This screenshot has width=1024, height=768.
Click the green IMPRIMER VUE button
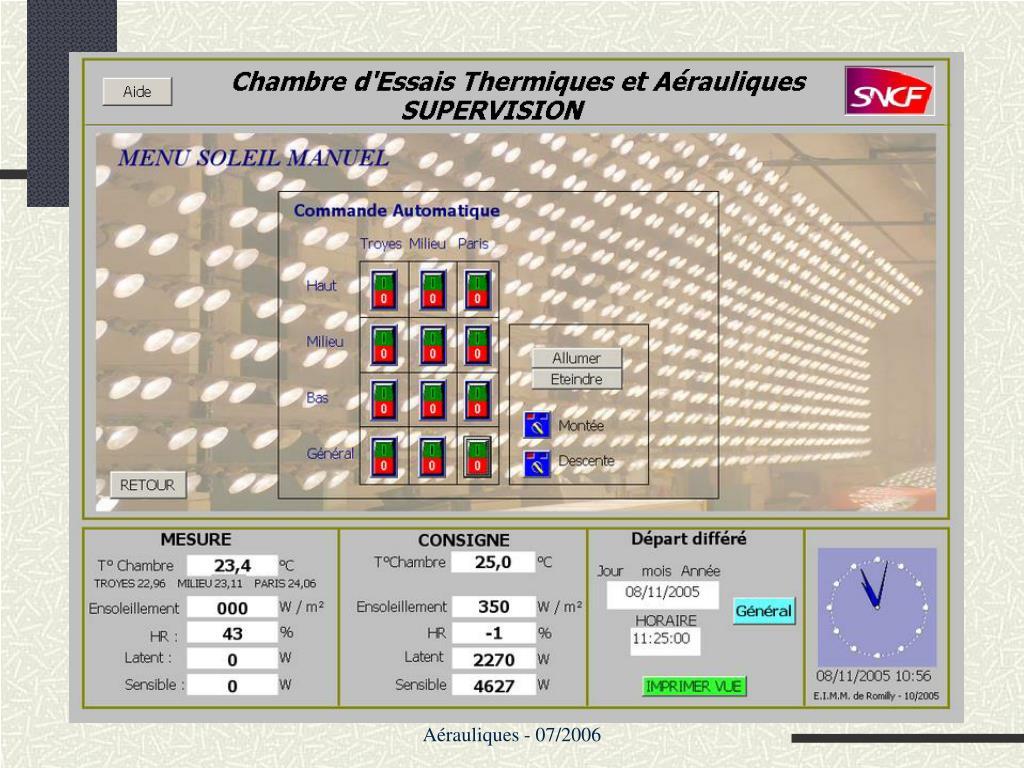coord(694,686)
